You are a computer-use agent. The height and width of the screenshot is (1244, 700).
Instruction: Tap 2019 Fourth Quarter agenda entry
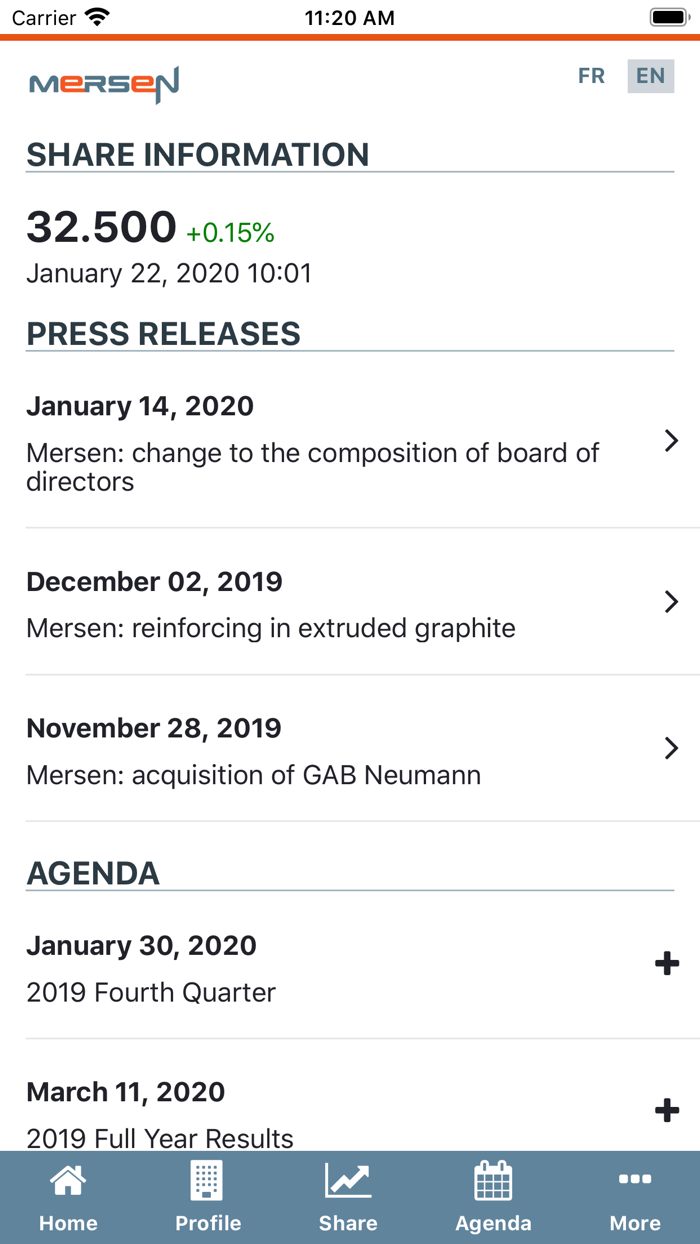pos(151,992)
